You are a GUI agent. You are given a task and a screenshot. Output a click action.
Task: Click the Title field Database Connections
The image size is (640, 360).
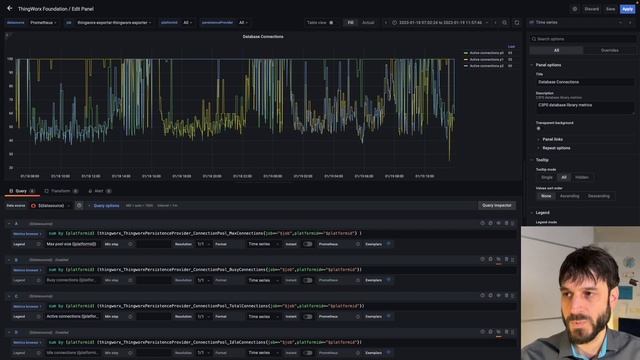[584, 82]
